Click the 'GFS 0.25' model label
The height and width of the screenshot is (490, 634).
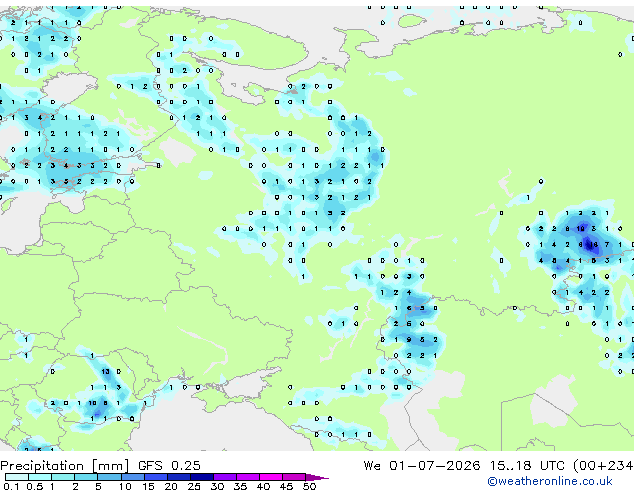coord(169,466)
